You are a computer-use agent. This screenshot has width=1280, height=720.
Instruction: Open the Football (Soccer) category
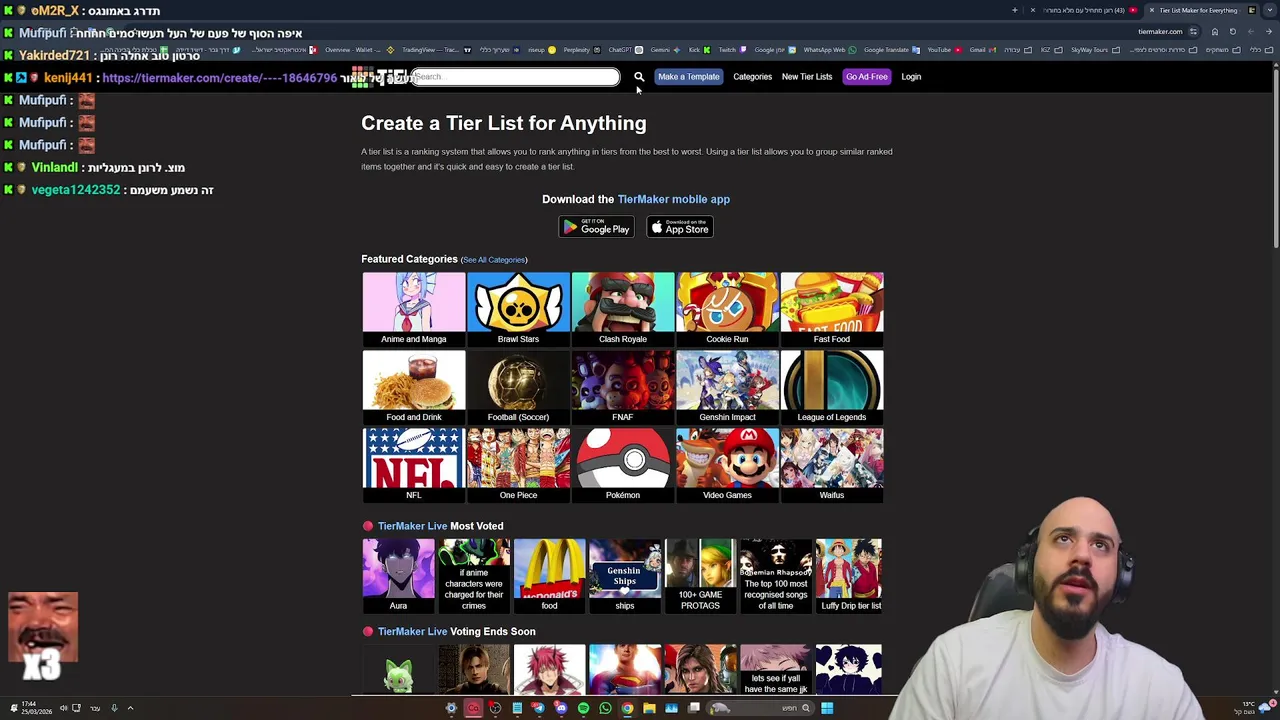click(x=518, y=387)
